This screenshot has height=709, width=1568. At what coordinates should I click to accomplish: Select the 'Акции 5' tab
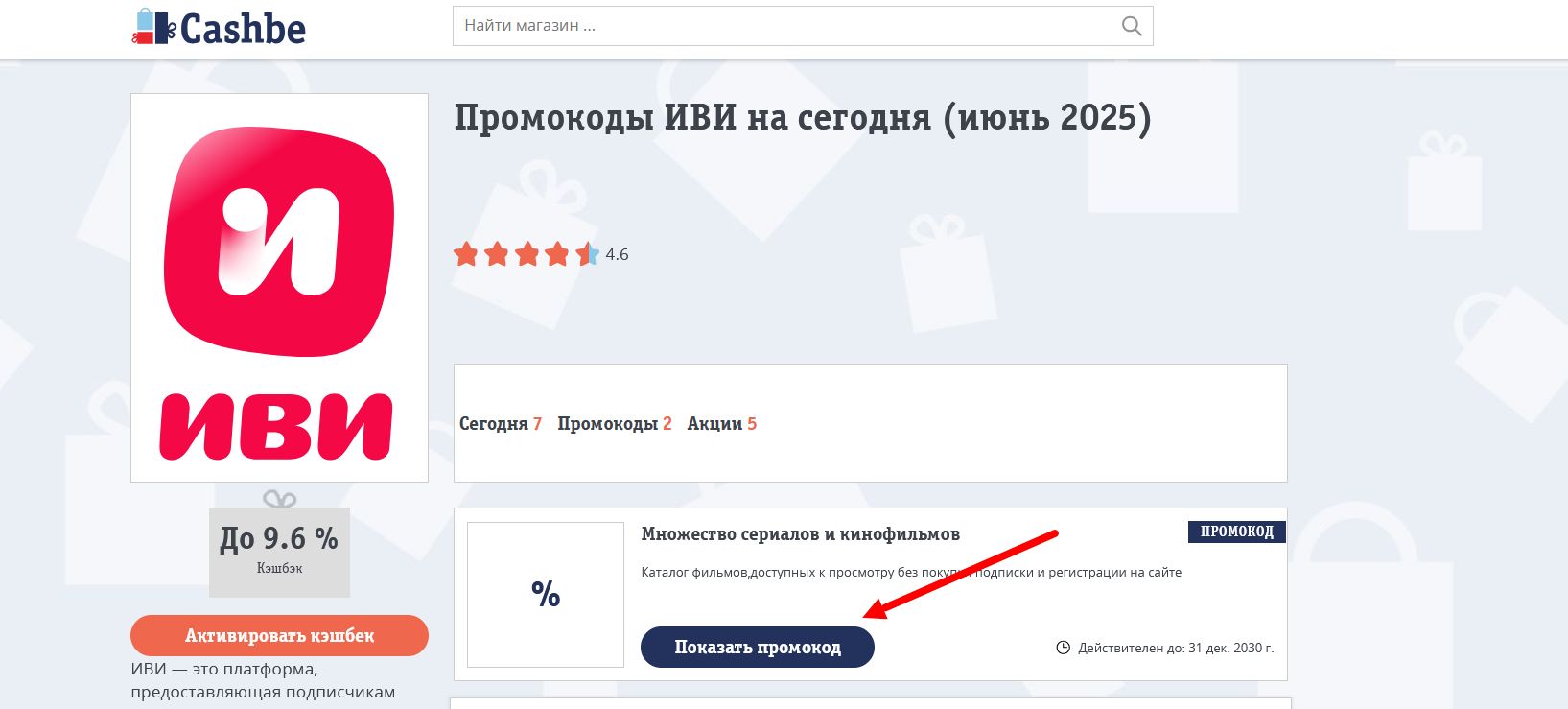[x=722, y=423]
